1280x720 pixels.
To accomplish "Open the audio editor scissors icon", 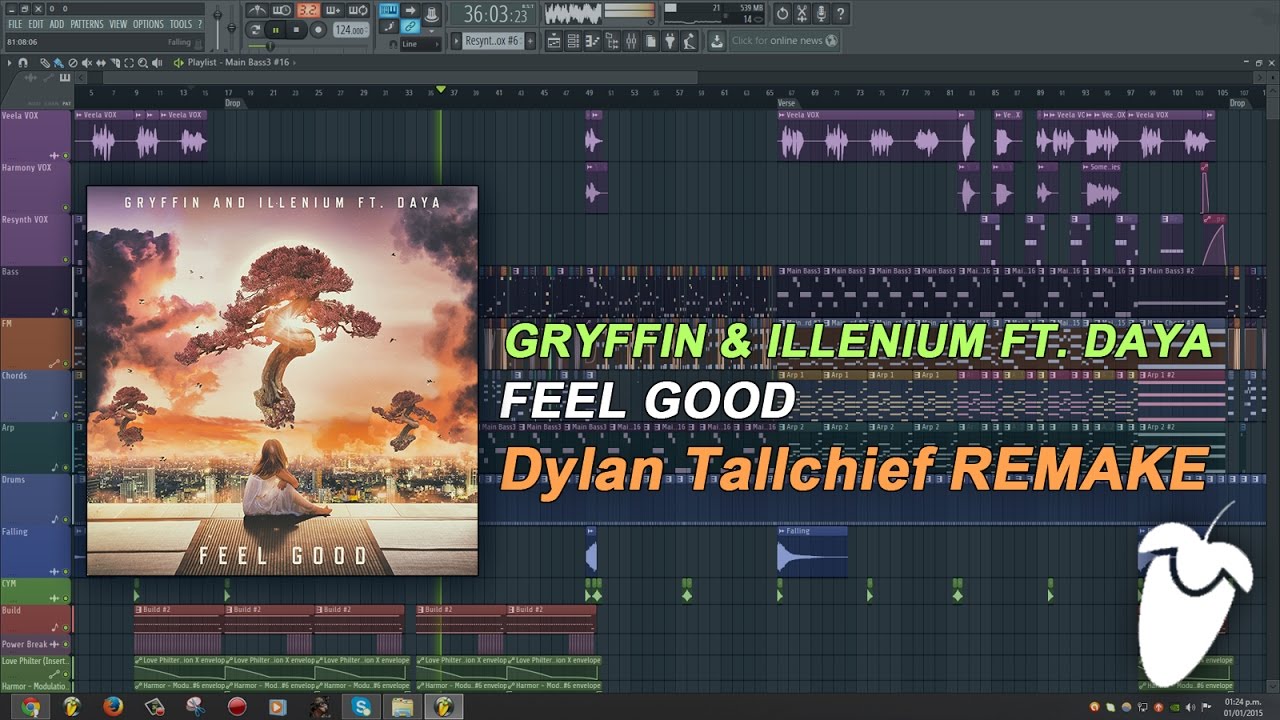I will (x=801, y=14).
